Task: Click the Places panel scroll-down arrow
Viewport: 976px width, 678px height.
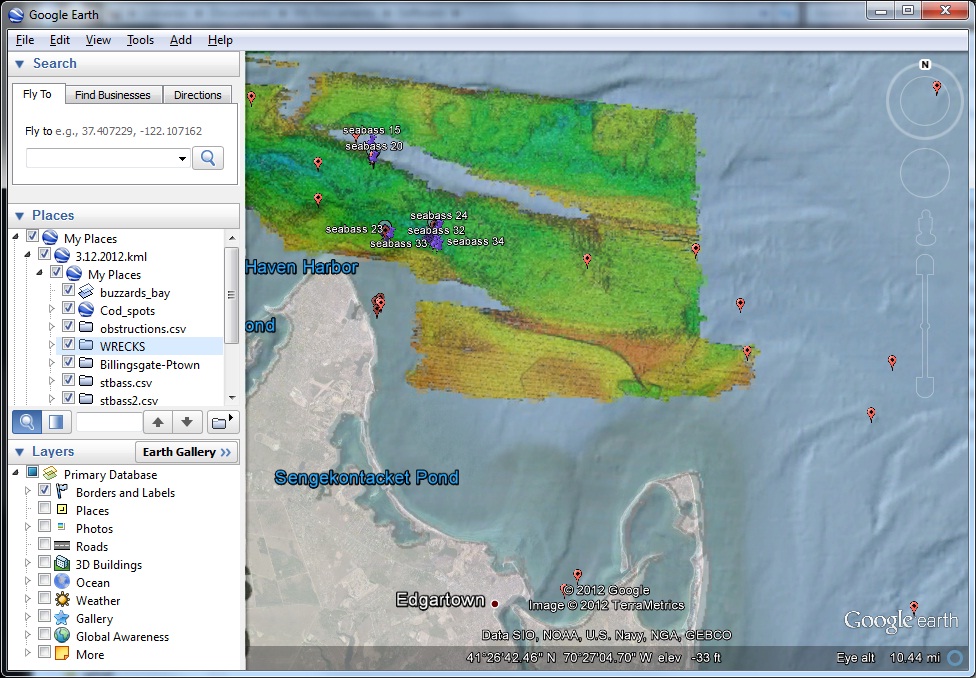Action: pos(232,397)
